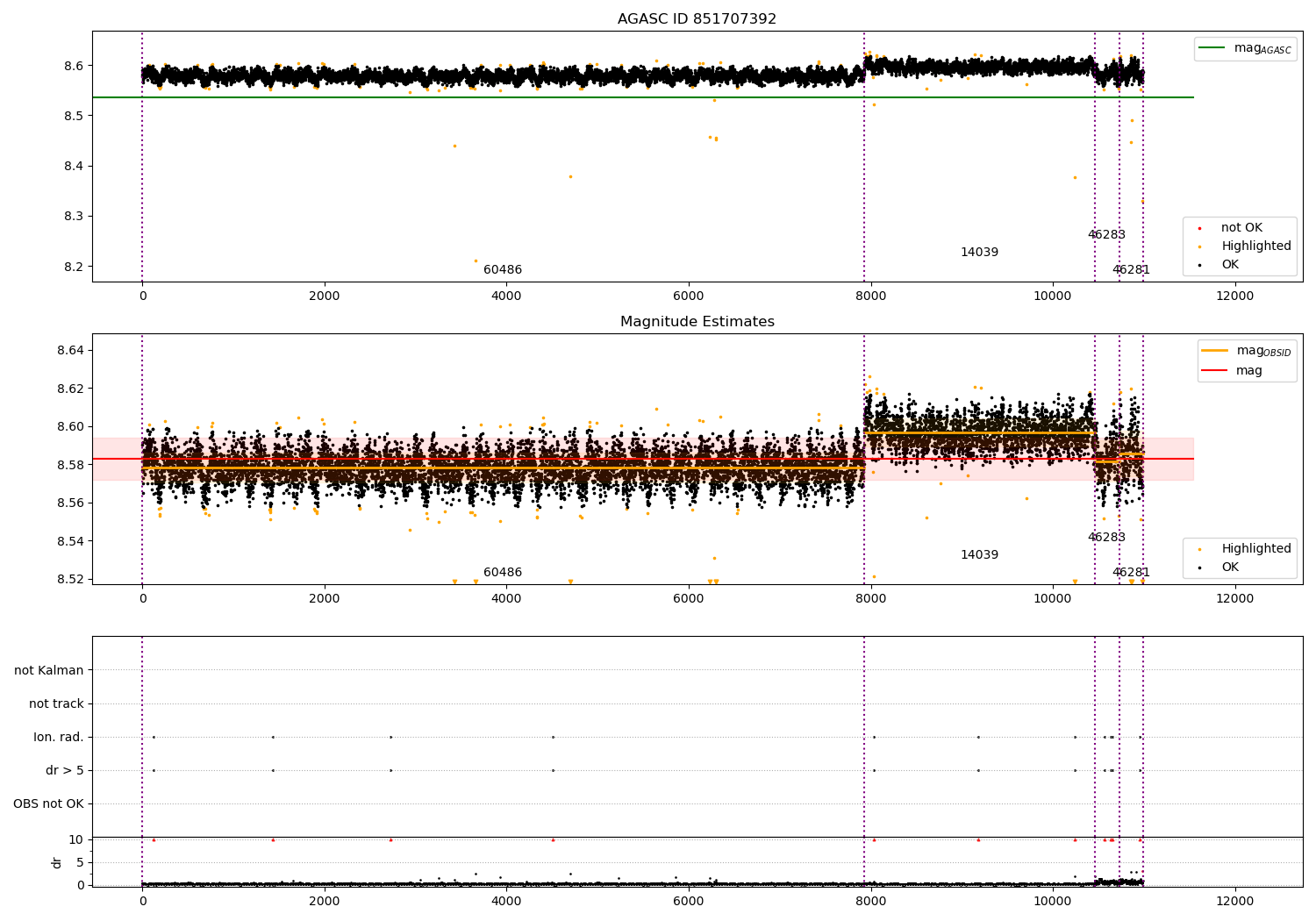This screenshot has height=921, width=1316.
Task: Click the "12000" x-tick under the top plot
Action: pyautogui.click(x=1234, y=296)
